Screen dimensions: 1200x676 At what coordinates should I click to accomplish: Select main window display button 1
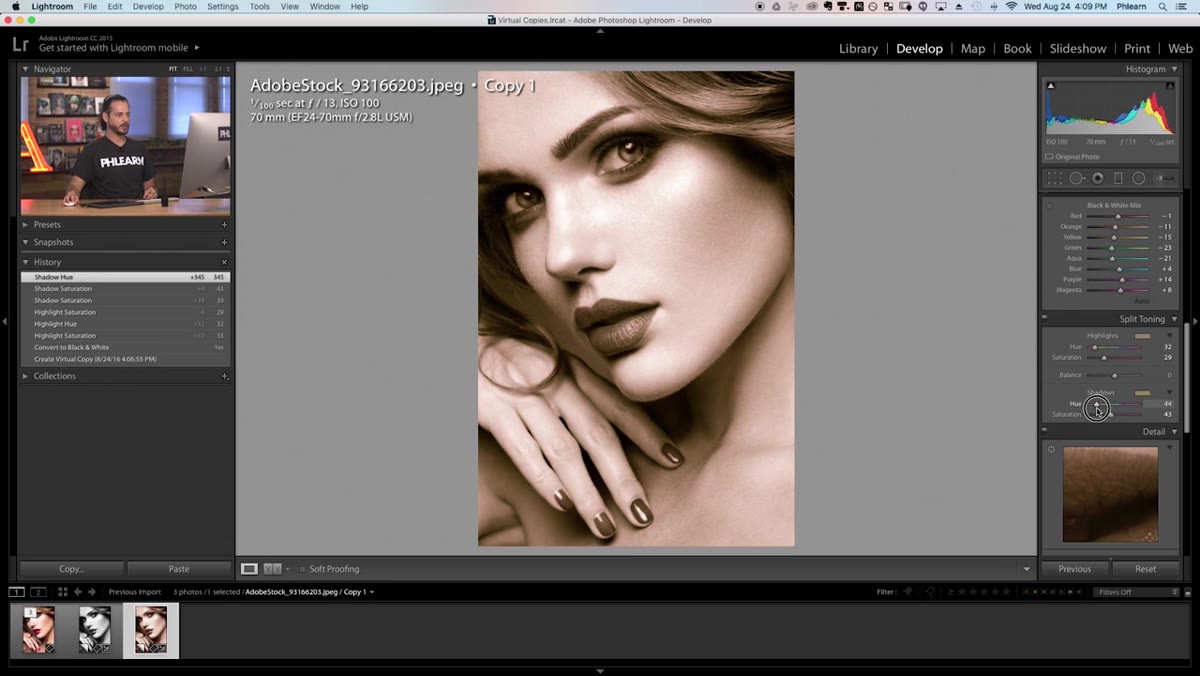click(17, 592)
